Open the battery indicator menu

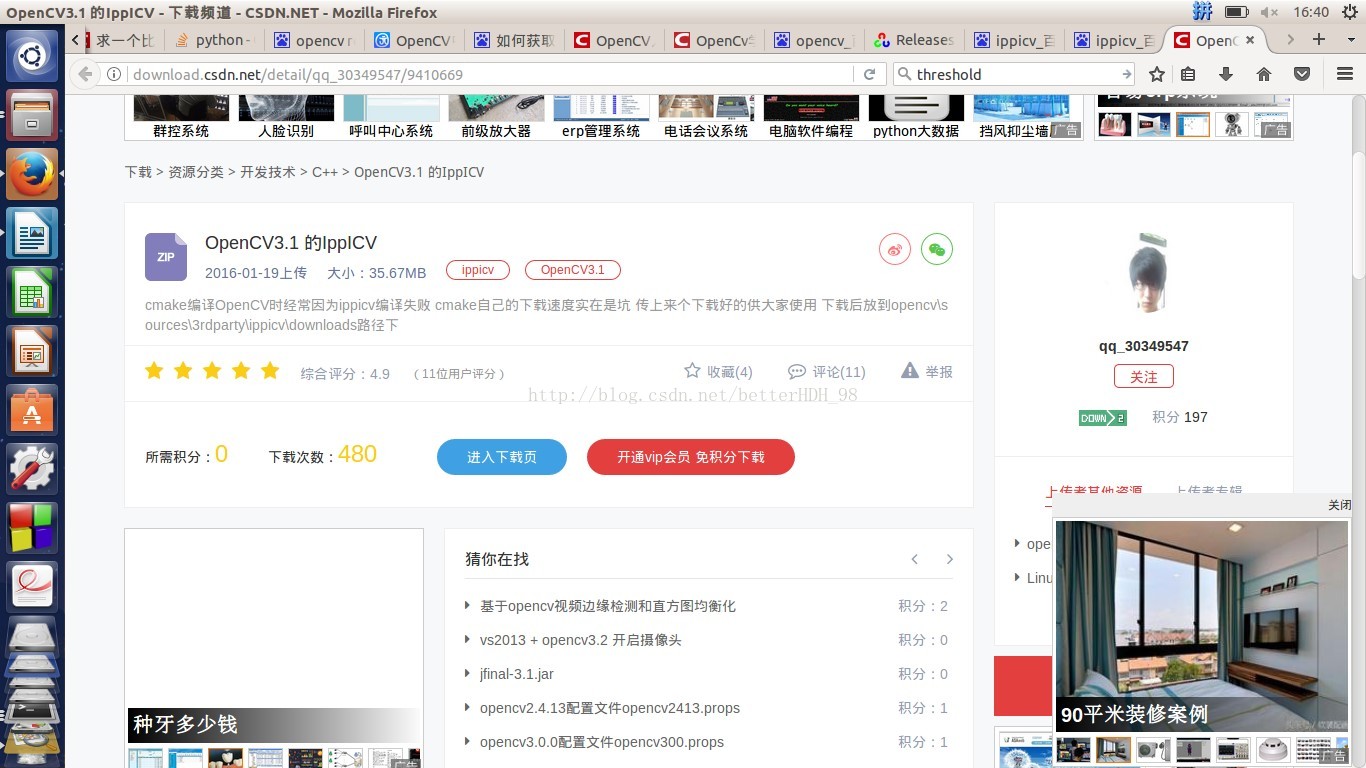[x=1237, y=12]
